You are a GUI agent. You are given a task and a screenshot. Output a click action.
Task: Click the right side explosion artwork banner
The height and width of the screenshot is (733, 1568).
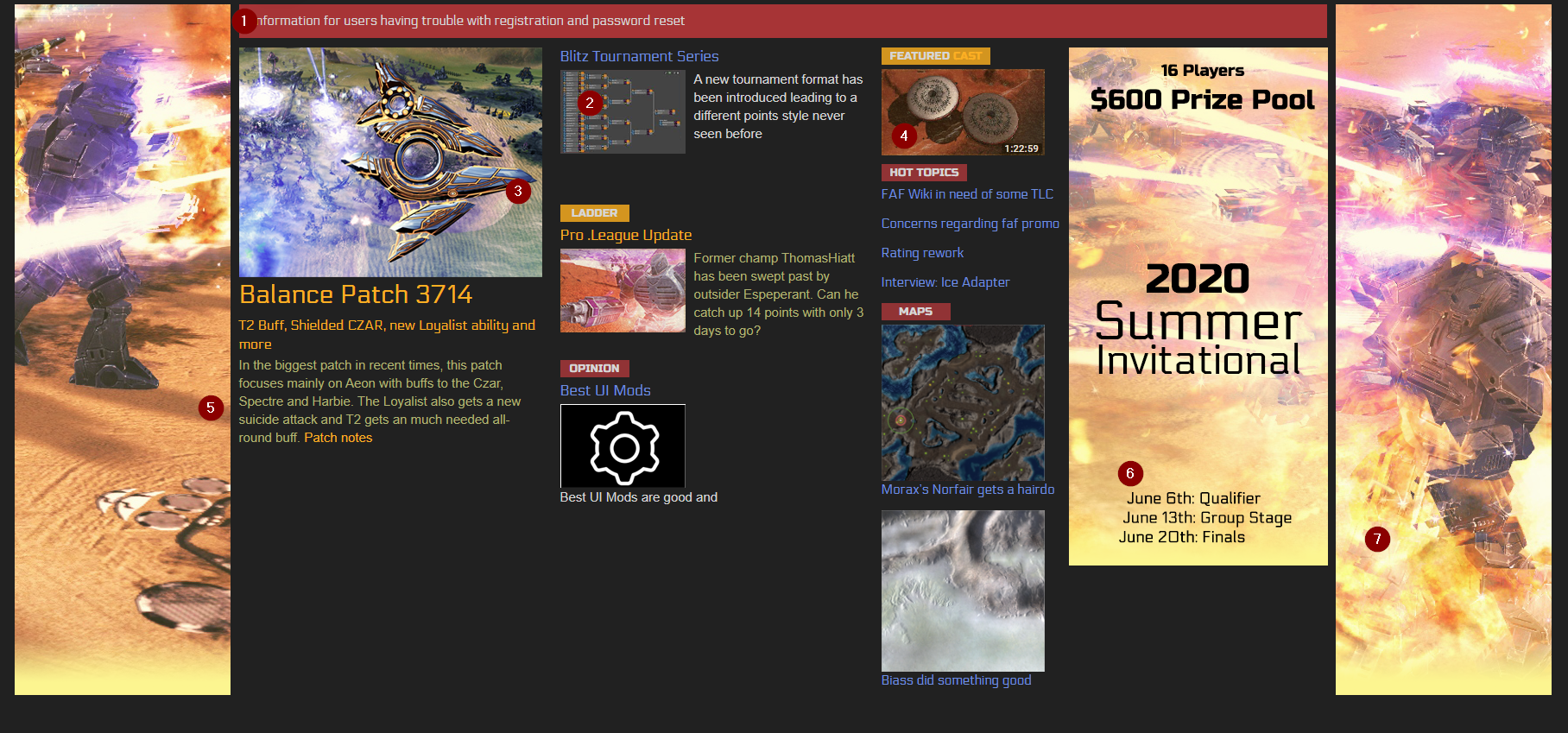(1444, 350)
